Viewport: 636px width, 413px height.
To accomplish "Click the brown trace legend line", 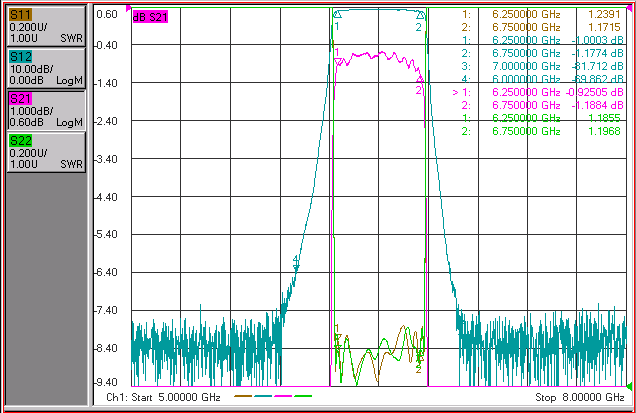I will coord(243,396).
